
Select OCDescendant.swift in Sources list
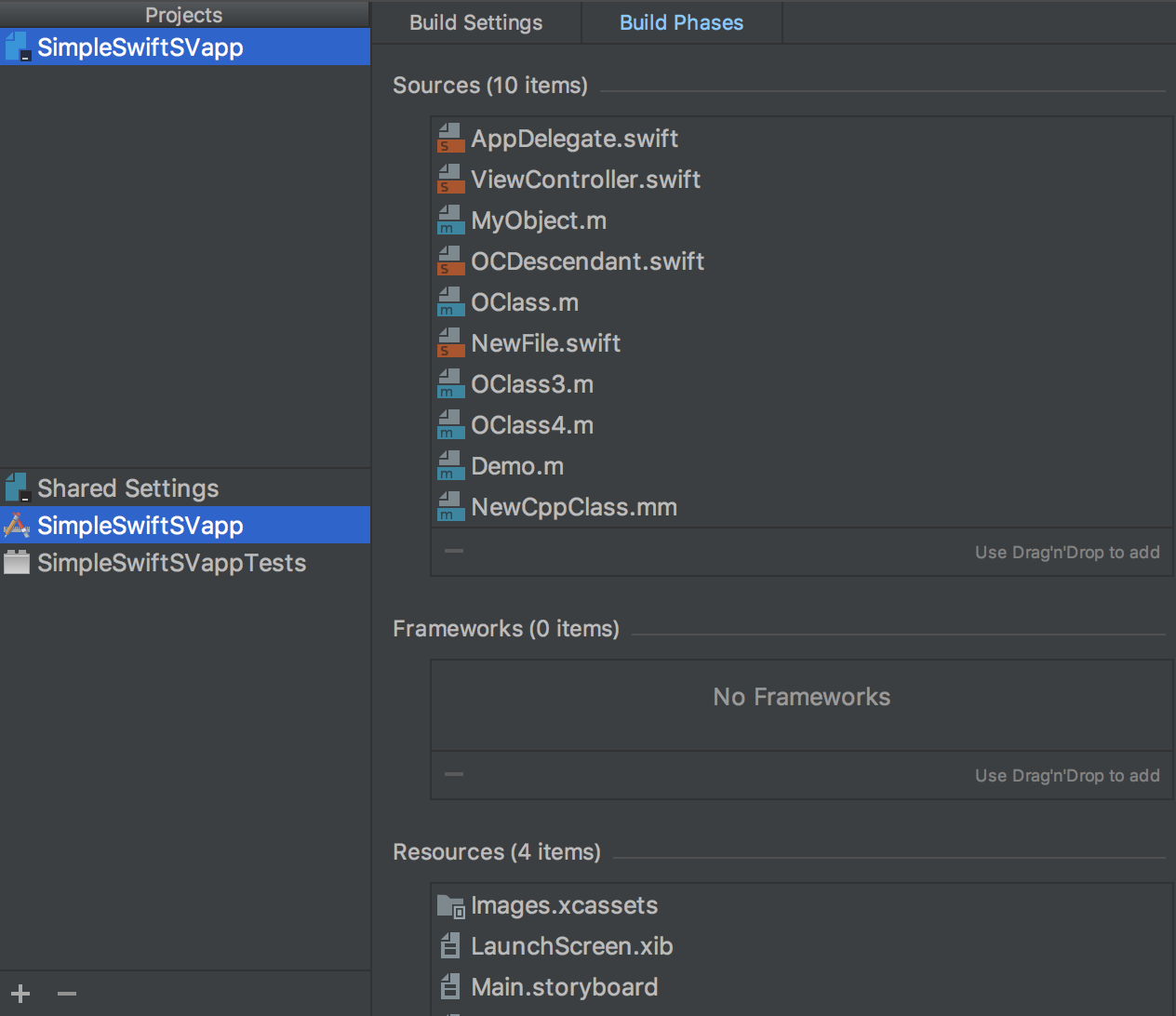click(x=587, y=261)
